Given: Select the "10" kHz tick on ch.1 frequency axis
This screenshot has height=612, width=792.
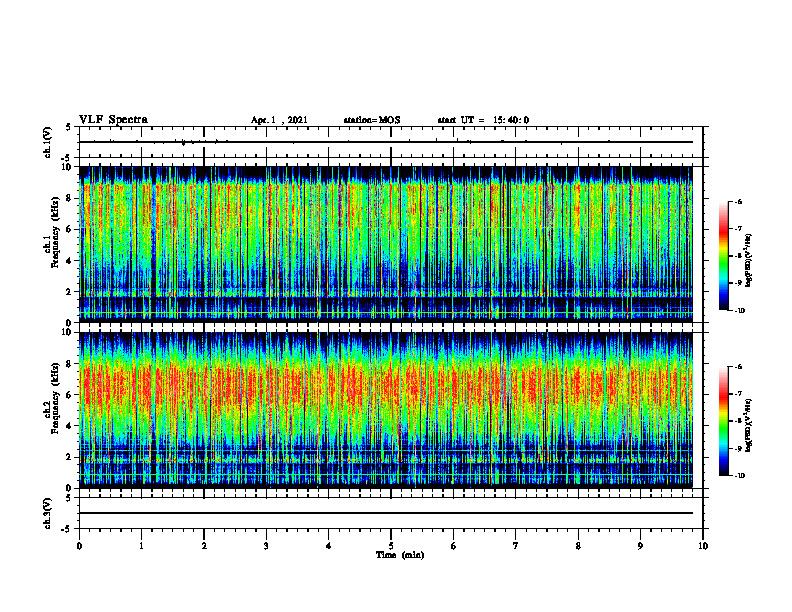Looking at the screenshot, I should (x=66, y=167).
